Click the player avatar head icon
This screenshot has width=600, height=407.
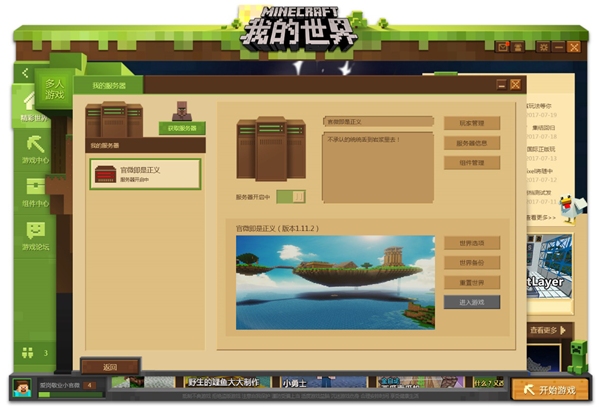22,385
